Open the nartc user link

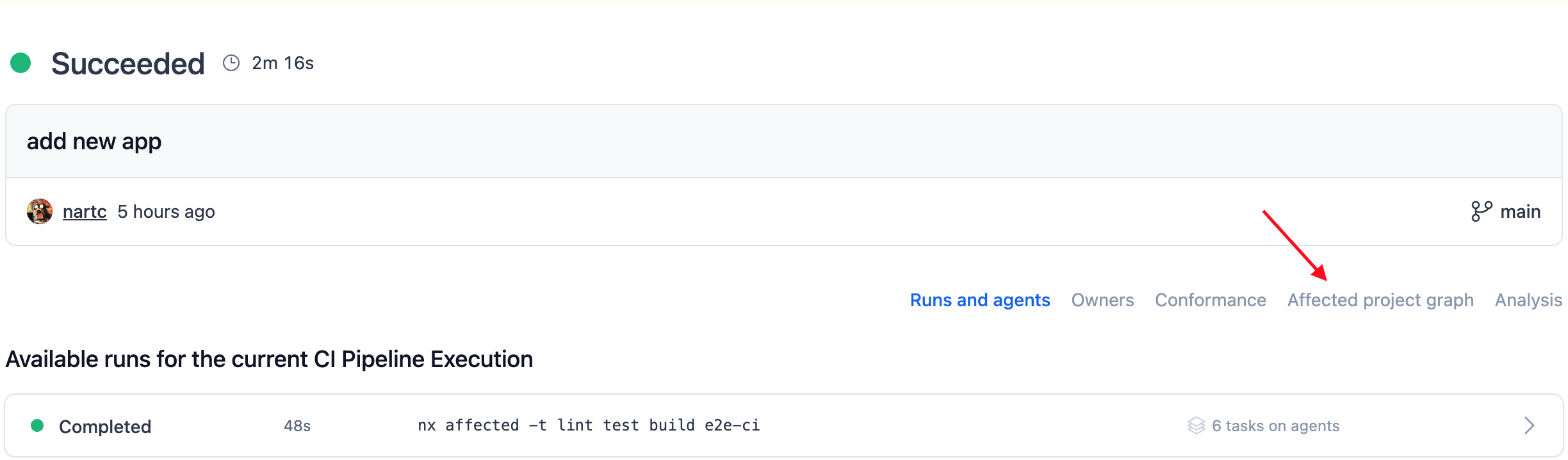[85, 211]
